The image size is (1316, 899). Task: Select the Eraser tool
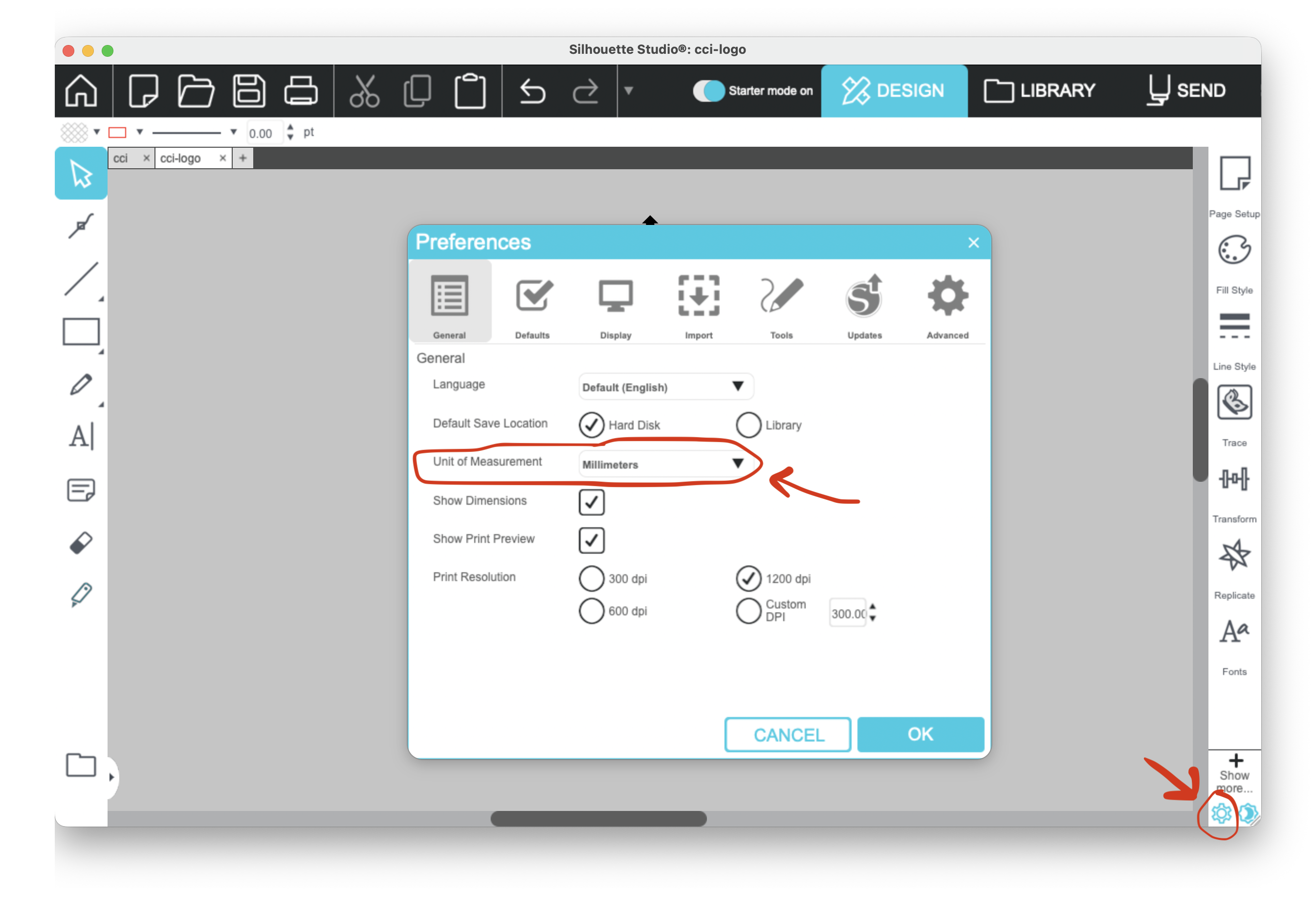coord(81,543)
